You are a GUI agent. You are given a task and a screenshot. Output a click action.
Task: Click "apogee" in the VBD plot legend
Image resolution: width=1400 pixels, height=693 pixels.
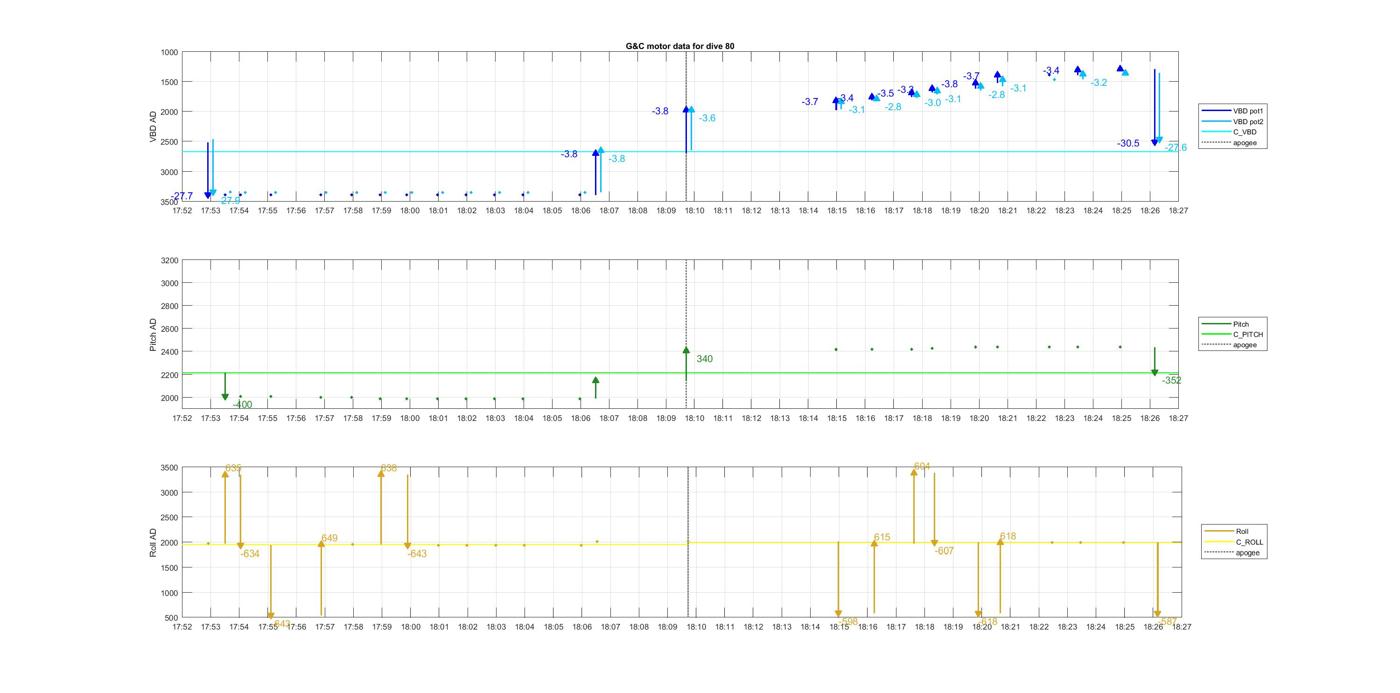pos(1229,143)
